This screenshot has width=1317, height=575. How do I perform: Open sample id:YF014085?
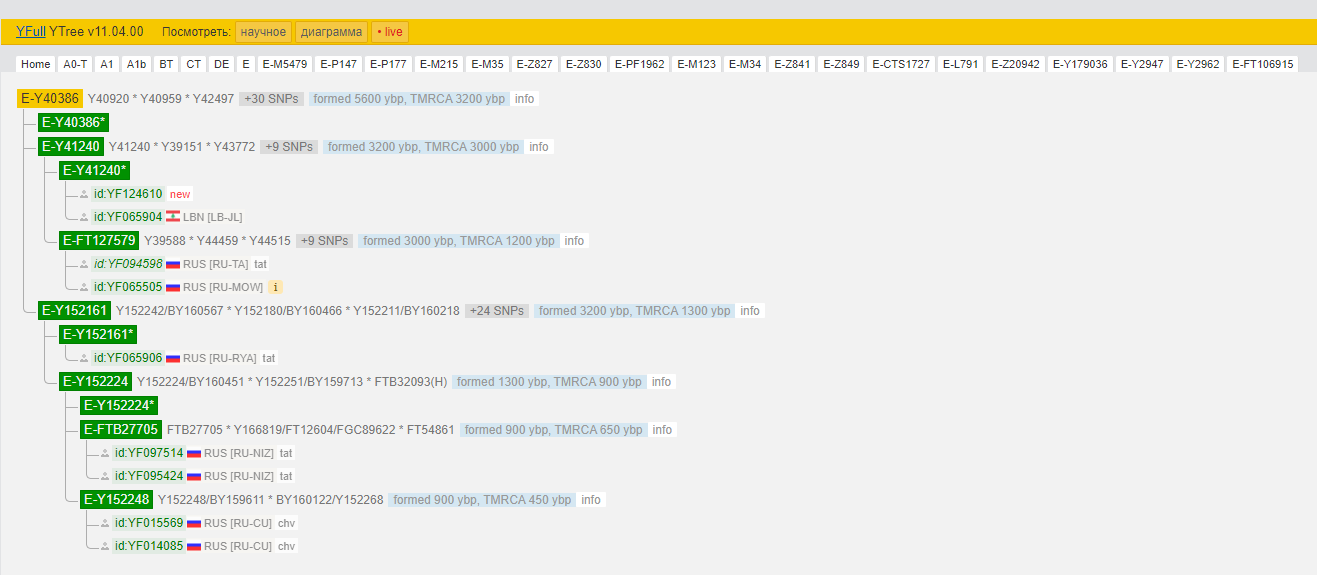pos(149,546)
